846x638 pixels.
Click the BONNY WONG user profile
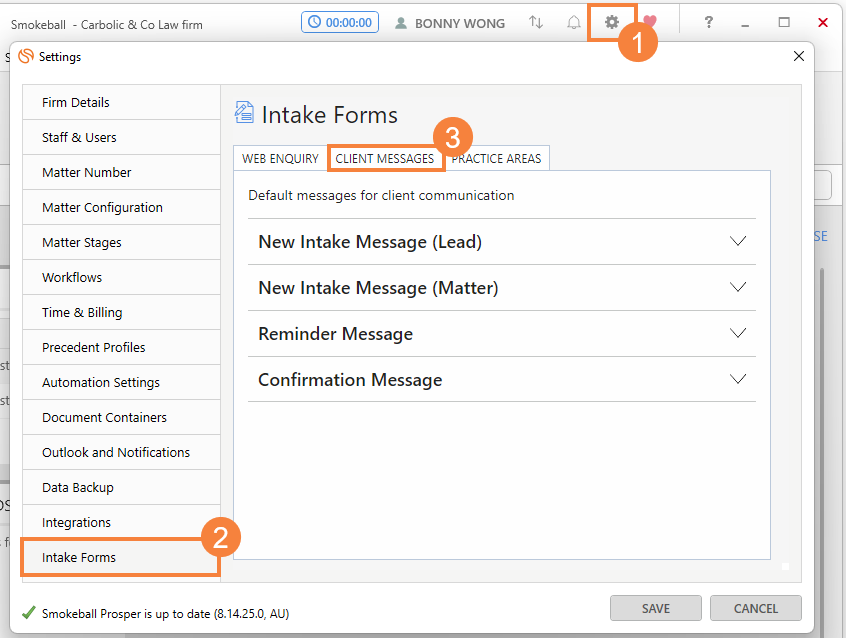tap(450, 23)
